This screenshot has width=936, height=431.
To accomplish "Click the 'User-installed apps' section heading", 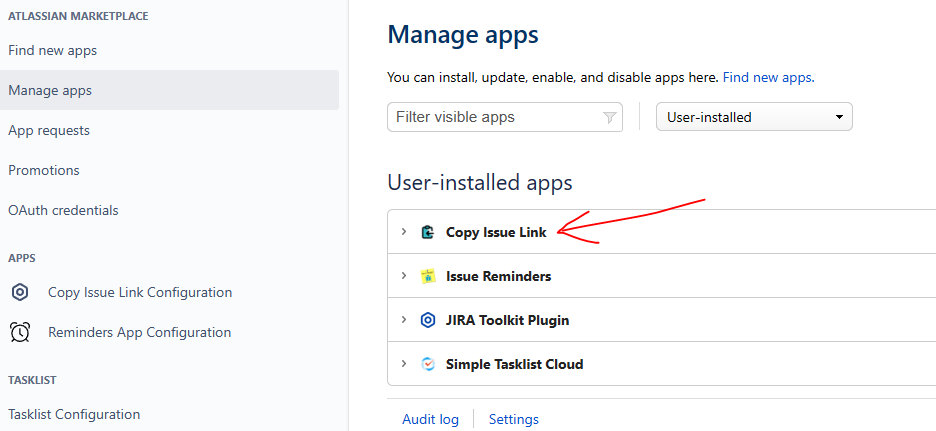I will pyautogui.click(x=480, y=182).
